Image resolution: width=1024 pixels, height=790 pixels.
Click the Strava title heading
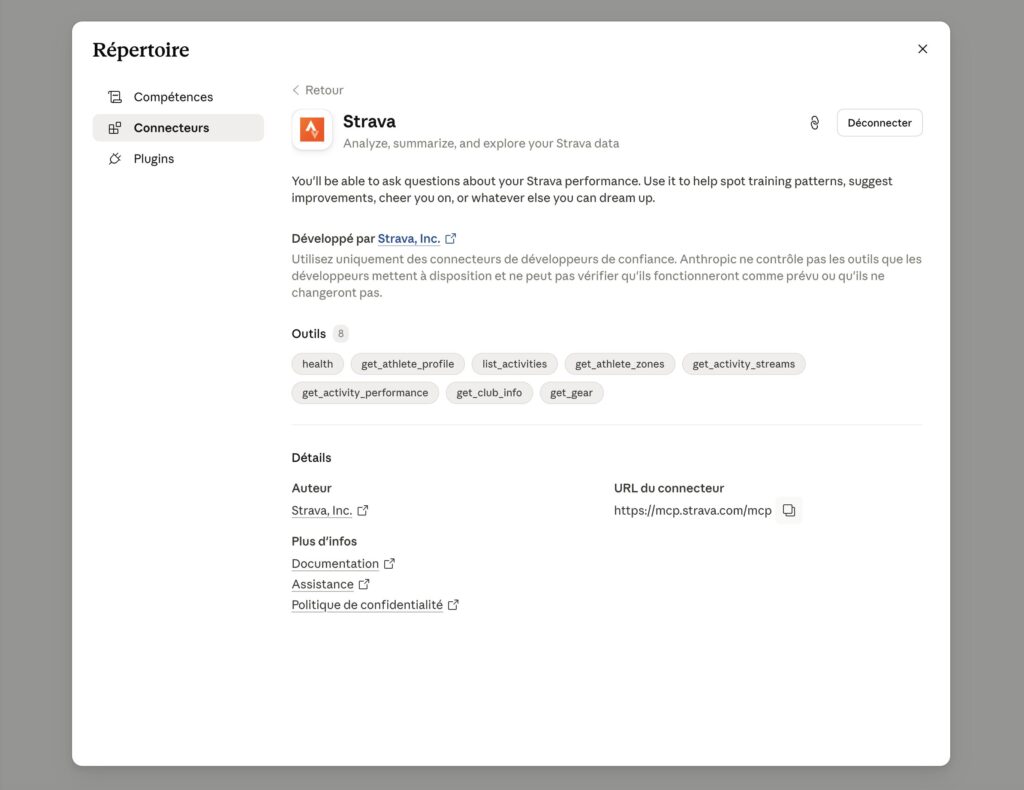tap(369, 121)
